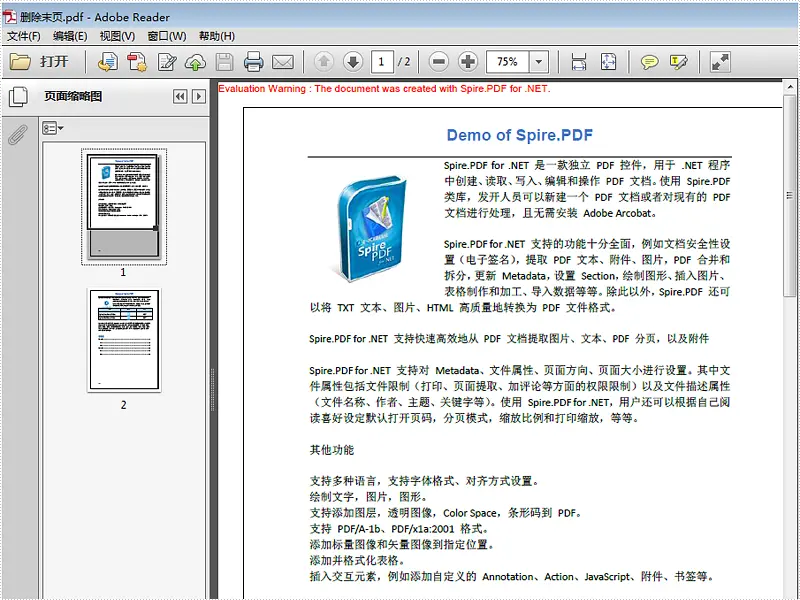Open the 75% zoom level dropdown
800x600 pixels.
pyautogui.click(x=538, y=62)
